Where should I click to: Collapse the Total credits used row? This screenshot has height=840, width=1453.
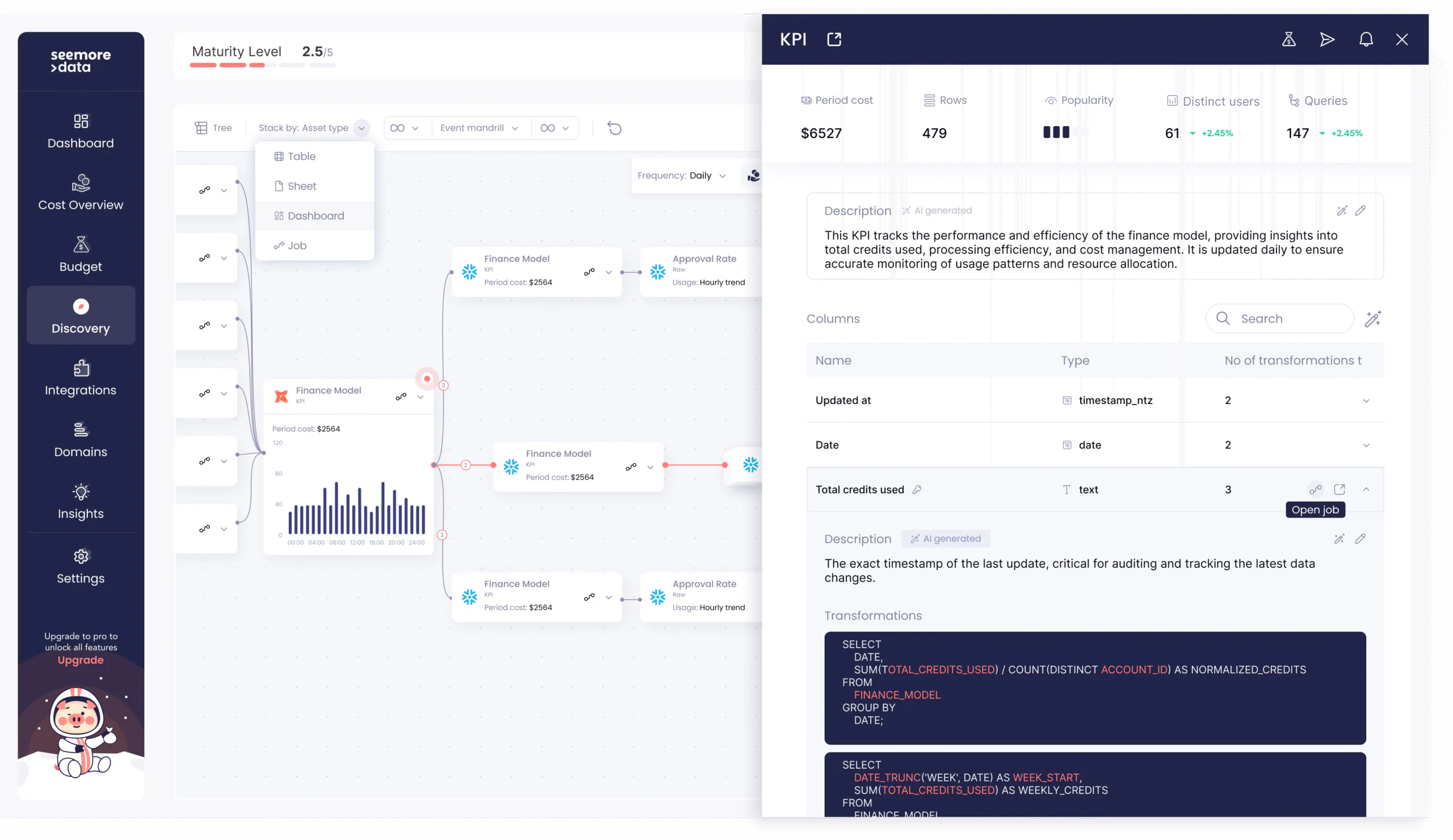(1366, 489)
